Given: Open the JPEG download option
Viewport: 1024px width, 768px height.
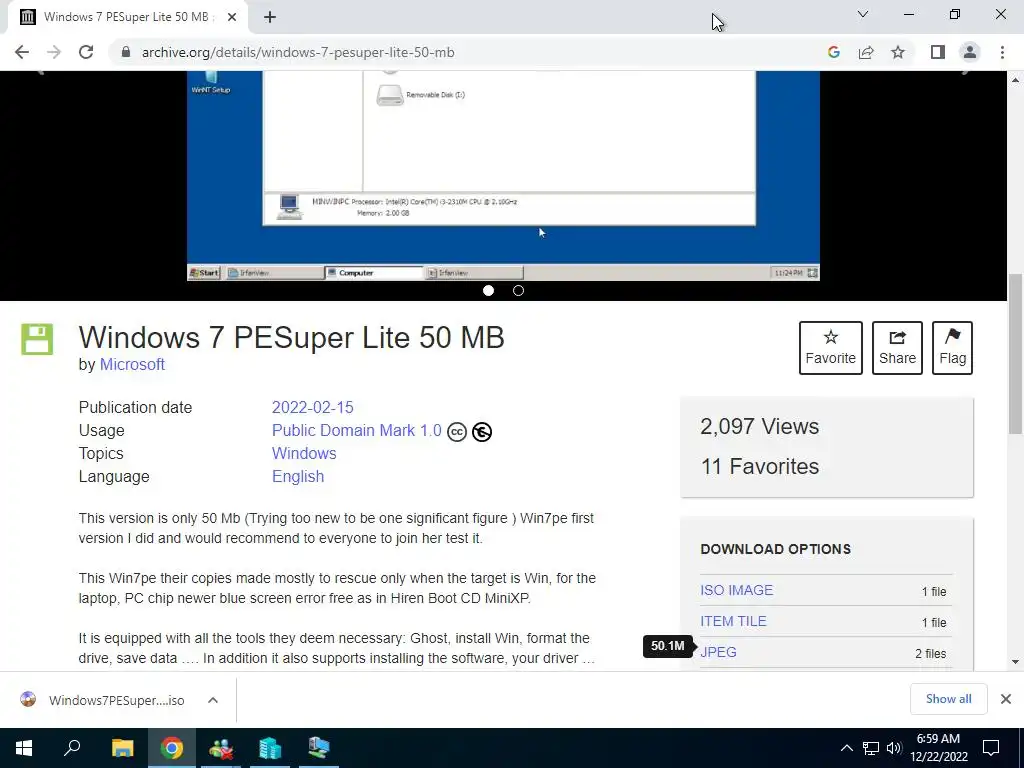Looking at the screenshot, I should click(x=718, y=652).
